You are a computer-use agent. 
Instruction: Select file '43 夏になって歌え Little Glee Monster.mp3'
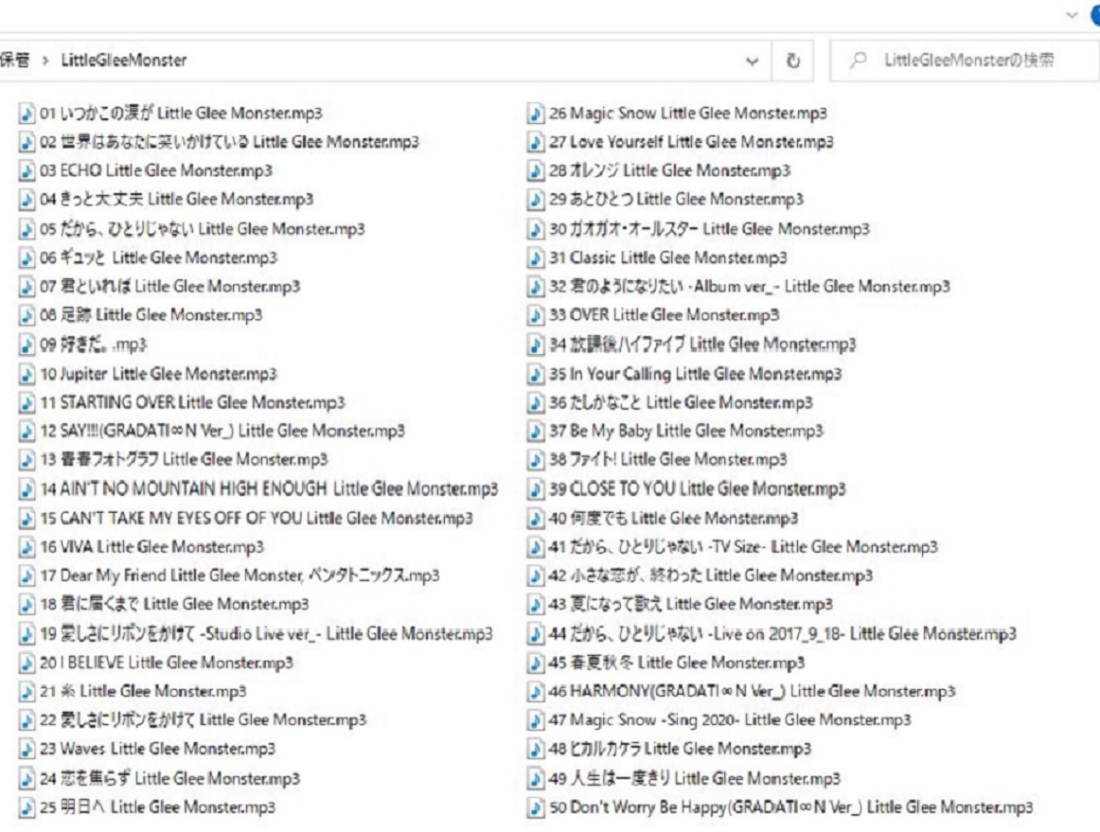[x=680, y=605]
